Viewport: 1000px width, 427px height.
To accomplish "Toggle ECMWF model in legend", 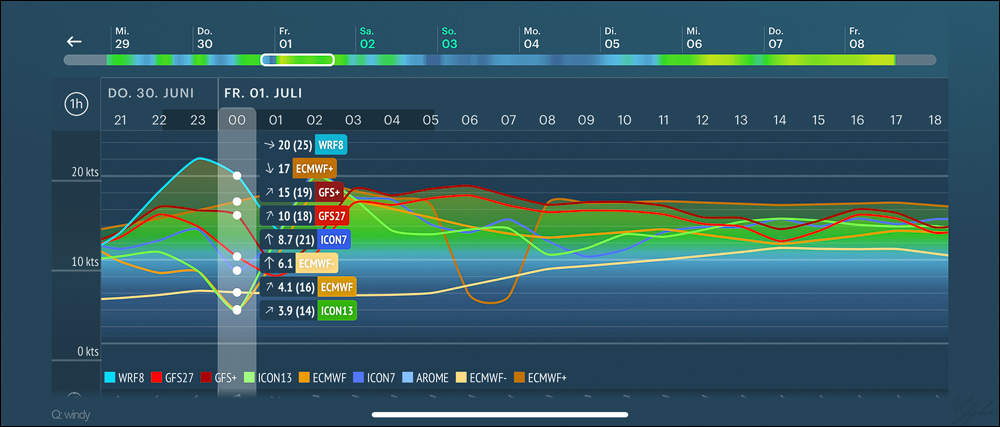I will pyautogui.click(x=322, y=377).
